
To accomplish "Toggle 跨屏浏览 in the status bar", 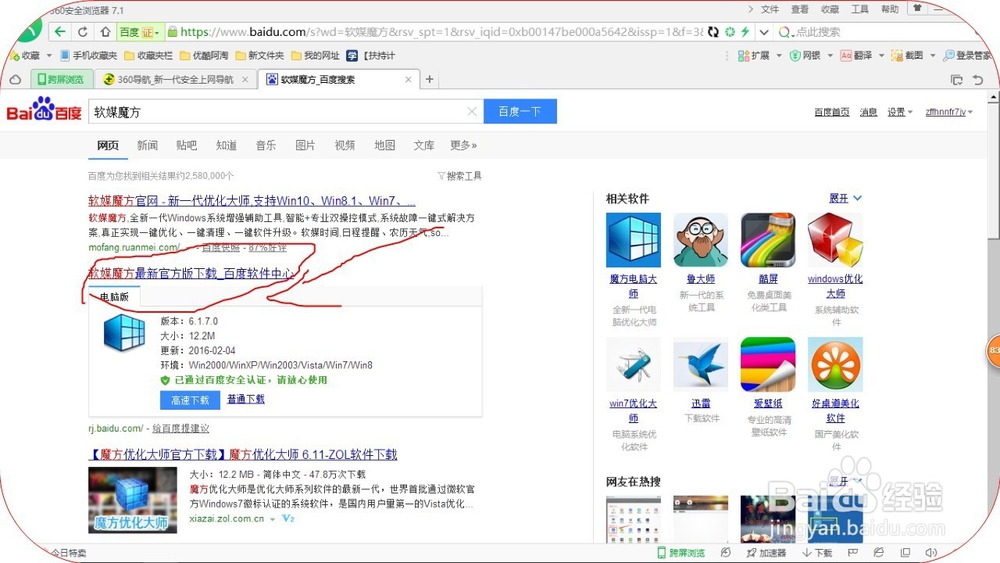I will pyautogui.click(x=681, y=553).
